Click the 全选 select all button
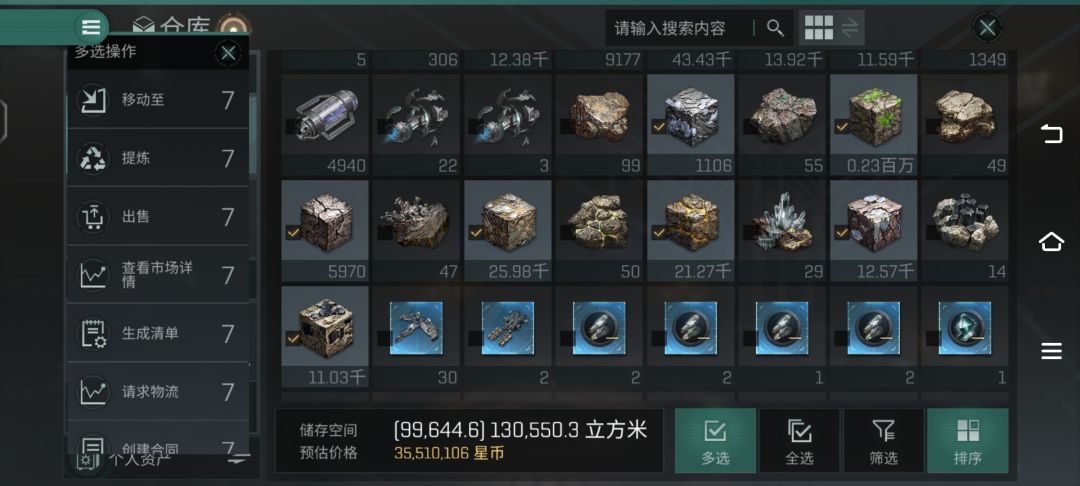 tap(799, 441)
